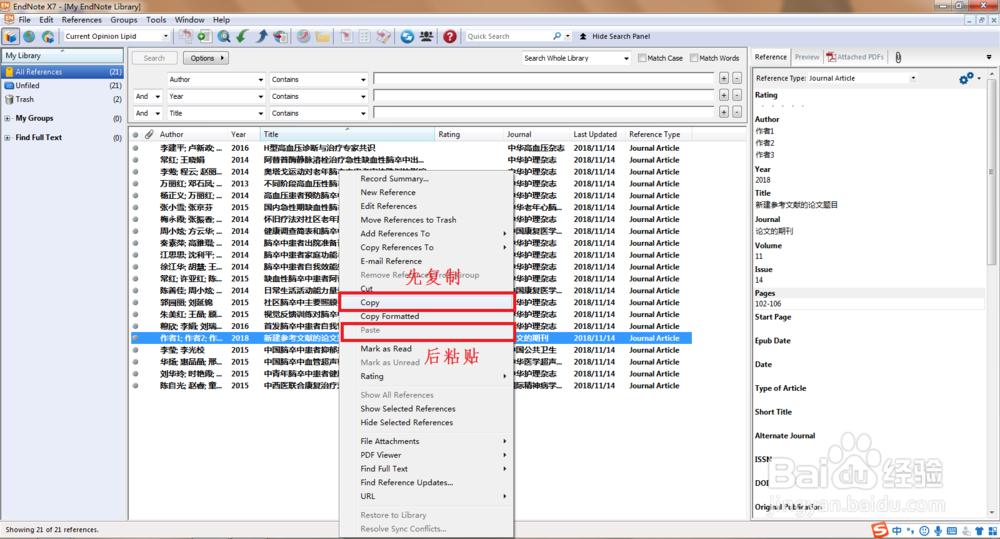Enable the Match Case checkbox

(x=642, y=58)
